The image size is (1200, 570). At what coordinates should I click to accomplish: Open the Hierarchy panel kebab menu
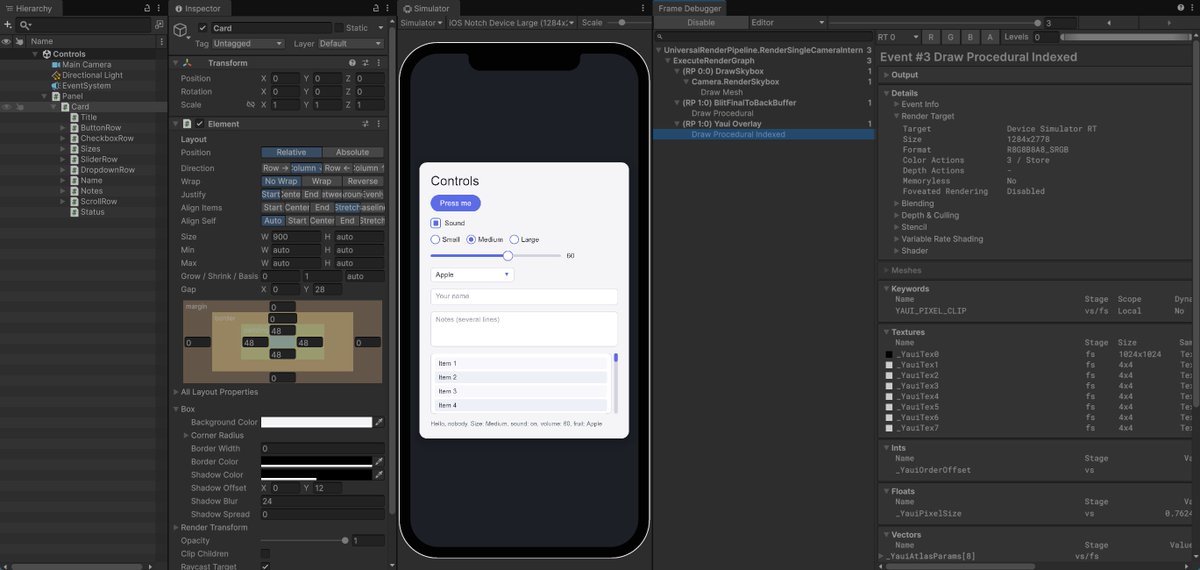(x=160, y=8)
